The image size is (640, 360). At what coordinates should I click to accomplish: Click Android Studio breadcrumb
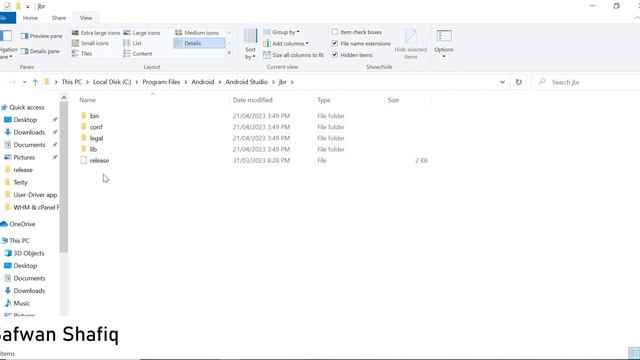[x=247, y=82]
